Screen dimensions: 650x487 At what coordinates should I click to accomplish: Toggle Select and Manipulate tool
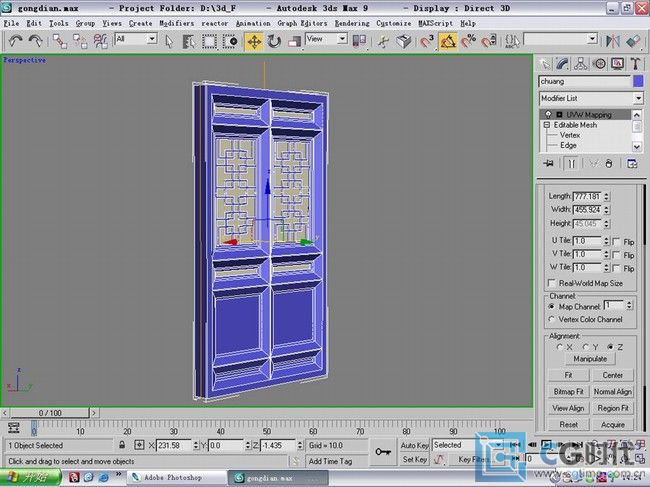pos(383,41)
